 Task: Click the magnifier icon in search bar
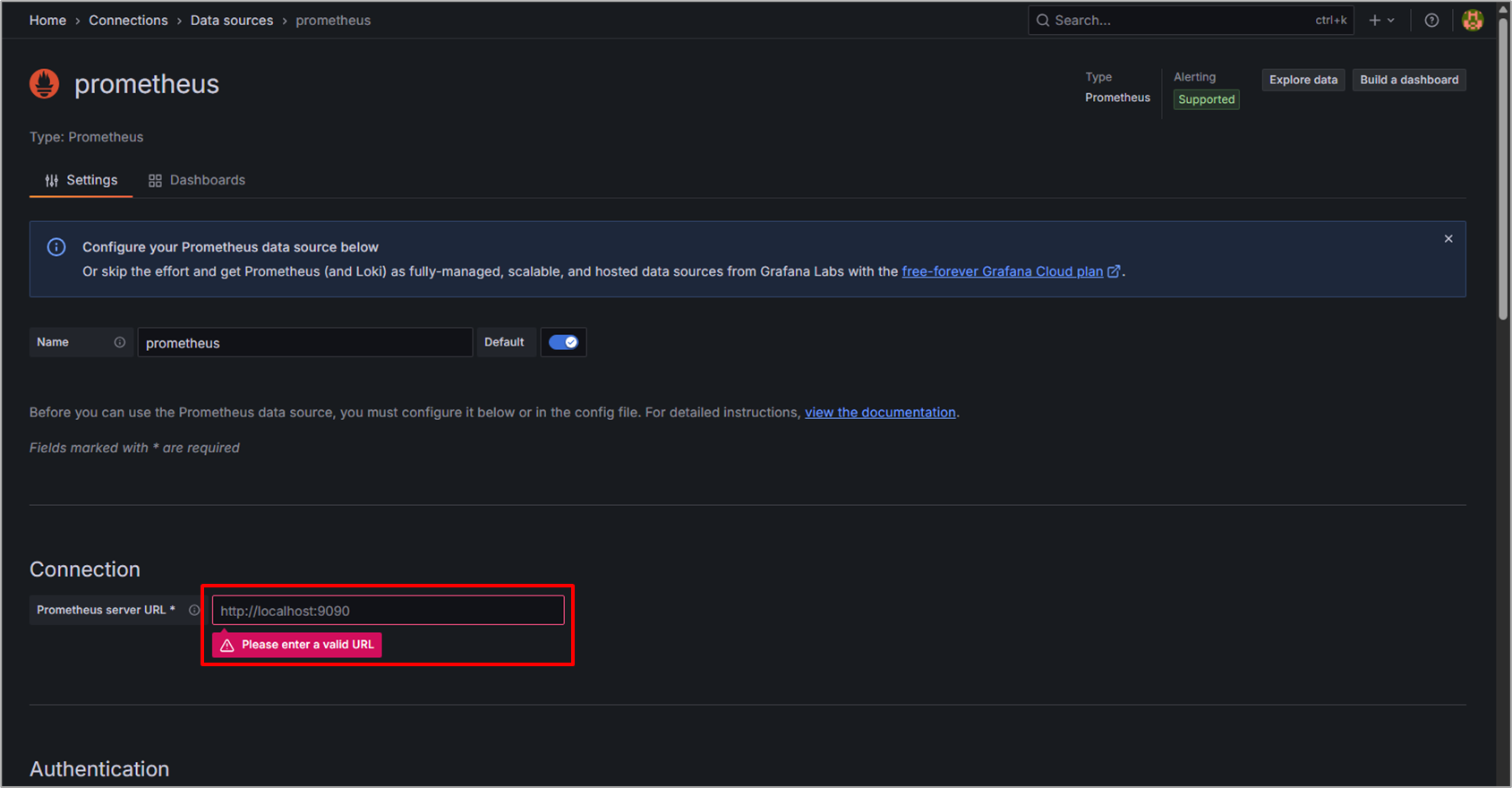click(1043, 21)
